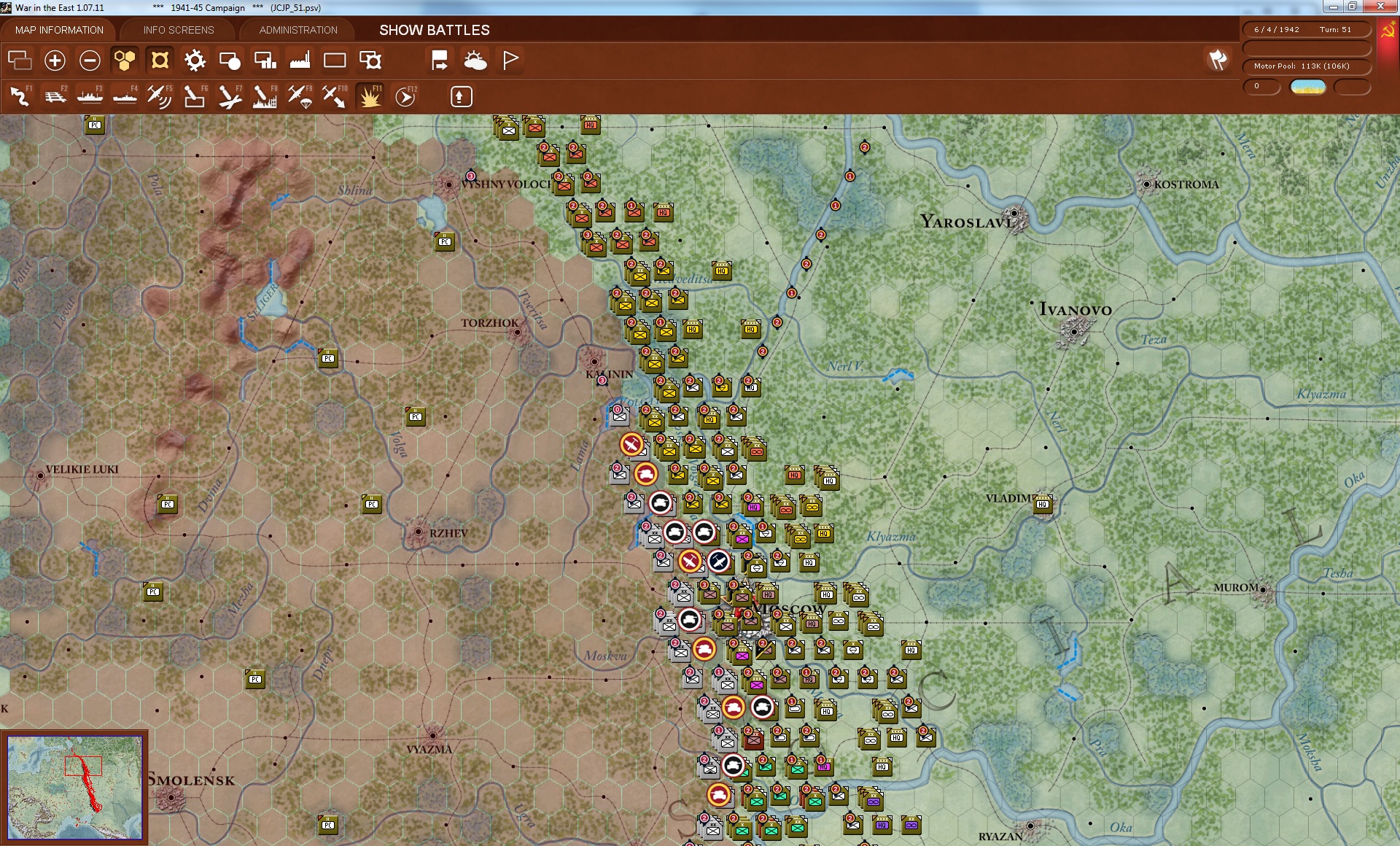Click the zoom in plus icon

tap(55, 61)
